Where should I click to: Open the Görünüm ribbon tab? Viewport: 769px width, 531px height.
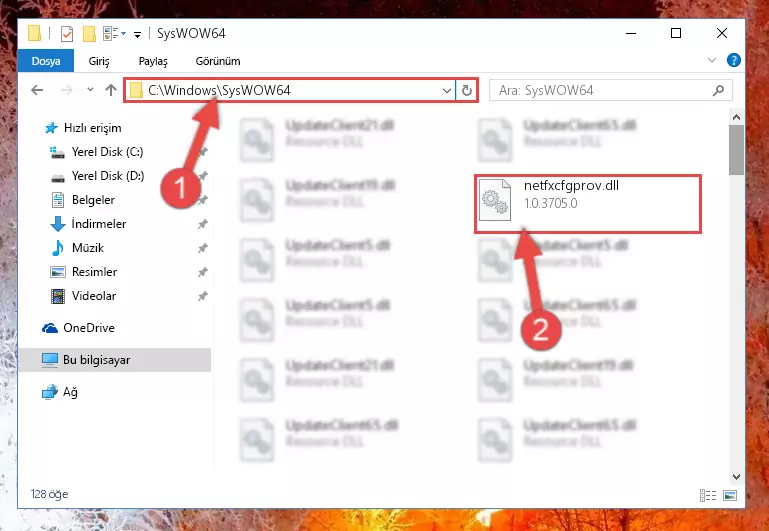(x=218, y=61)
